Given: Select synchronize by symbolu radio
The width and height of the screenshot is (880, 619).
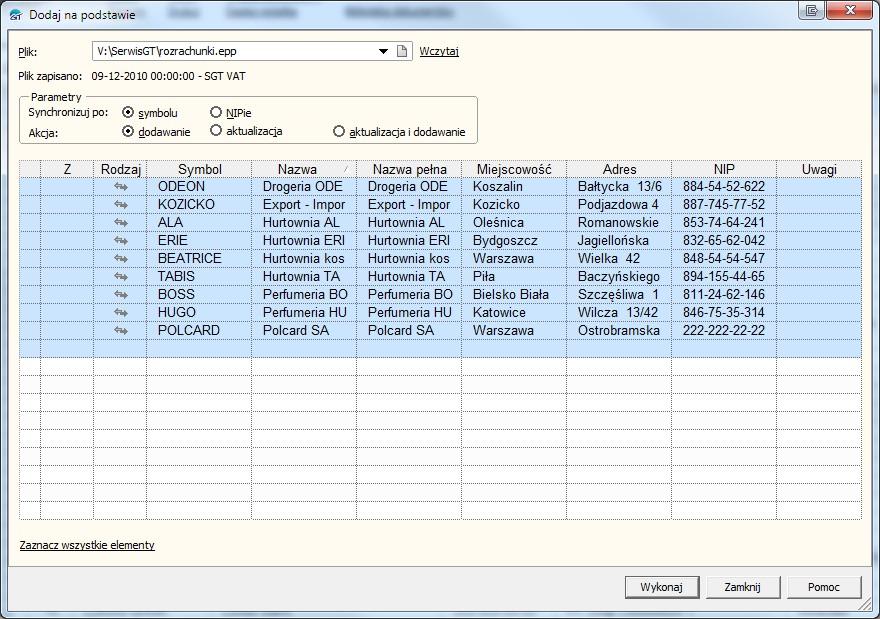Looking at the screenshot, I should [x=128, y=112].
